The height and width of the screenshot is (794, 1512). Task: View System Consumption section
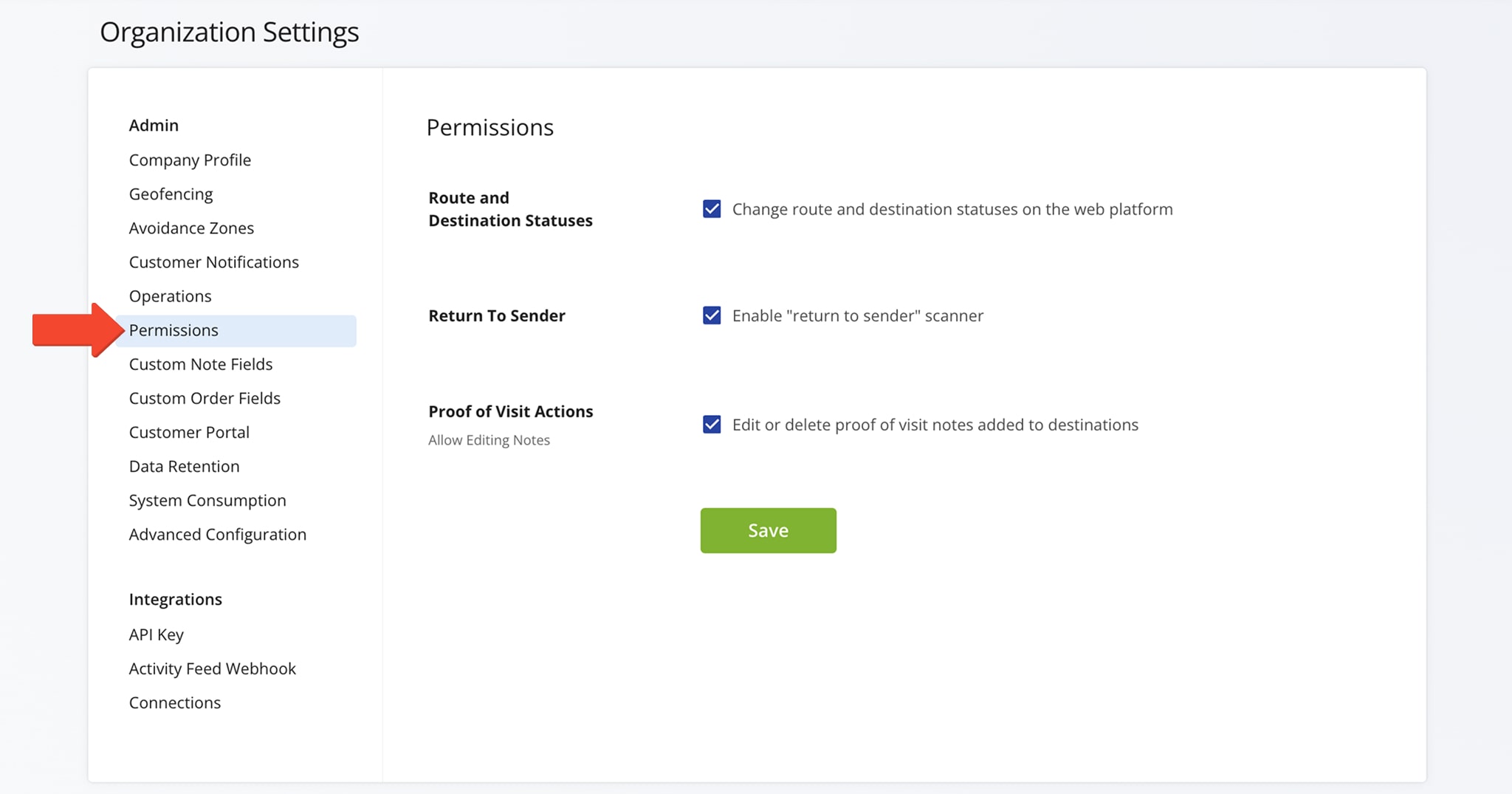pos(207,500)
